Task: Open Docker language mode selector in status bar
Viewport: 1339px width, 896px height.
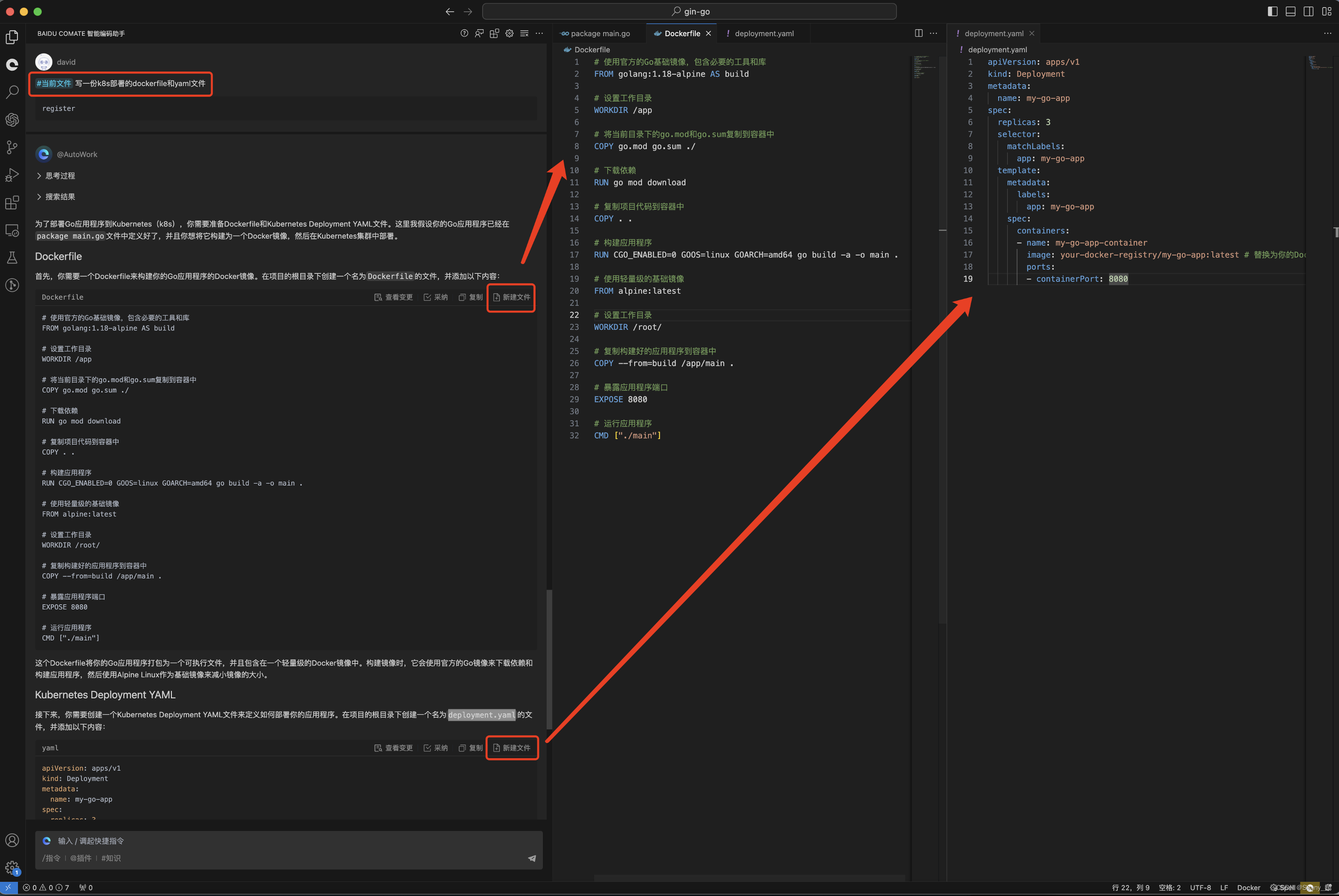Action: point(1248,888)
